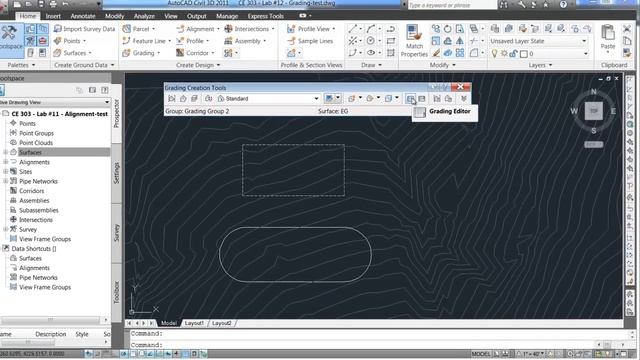Expand the Create Design panel
Image resolution: width=640 pixels, height=360 pixels.
coord(198,65)
